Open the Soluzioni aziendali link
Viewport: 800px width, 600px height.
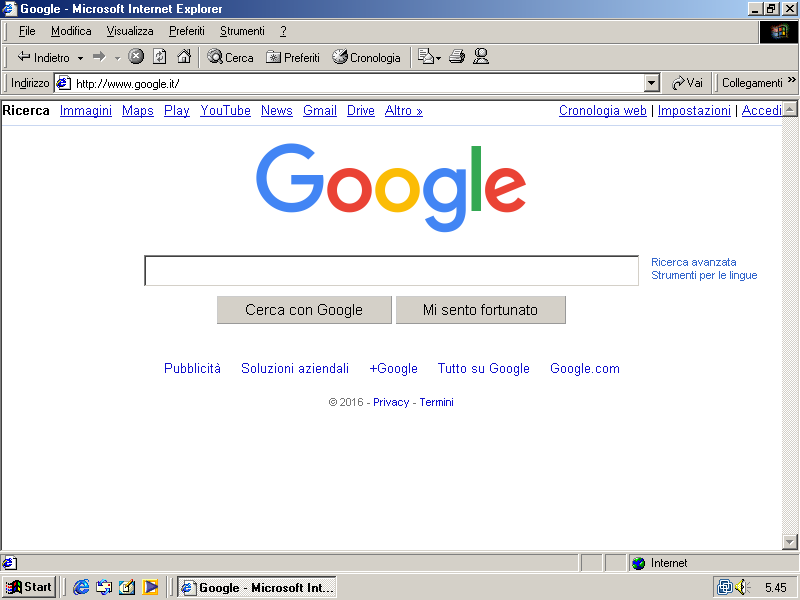click(x=295, y=368)
